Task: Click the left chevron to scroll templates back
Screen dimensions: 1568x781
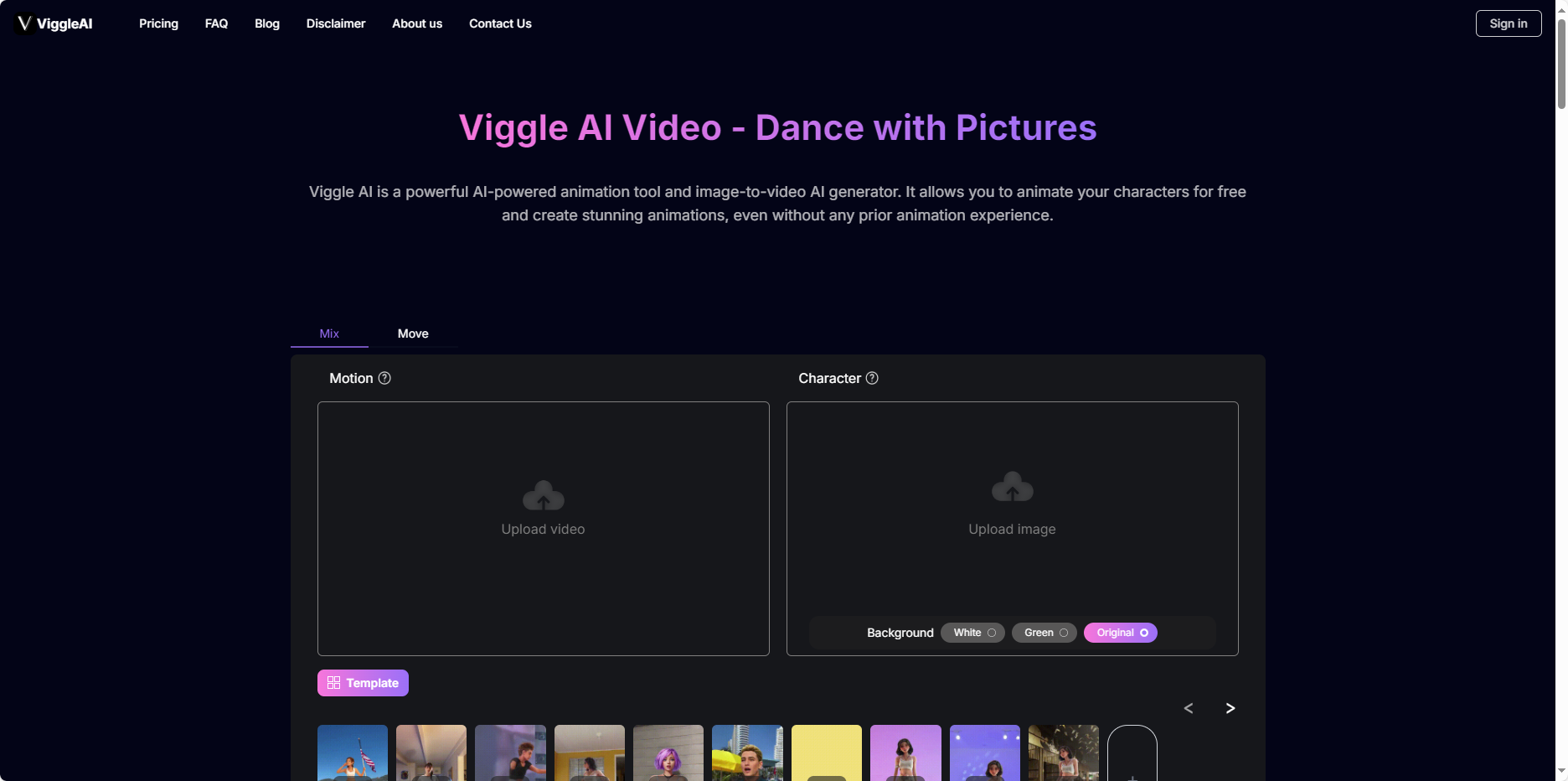Action: (1189, 708)
